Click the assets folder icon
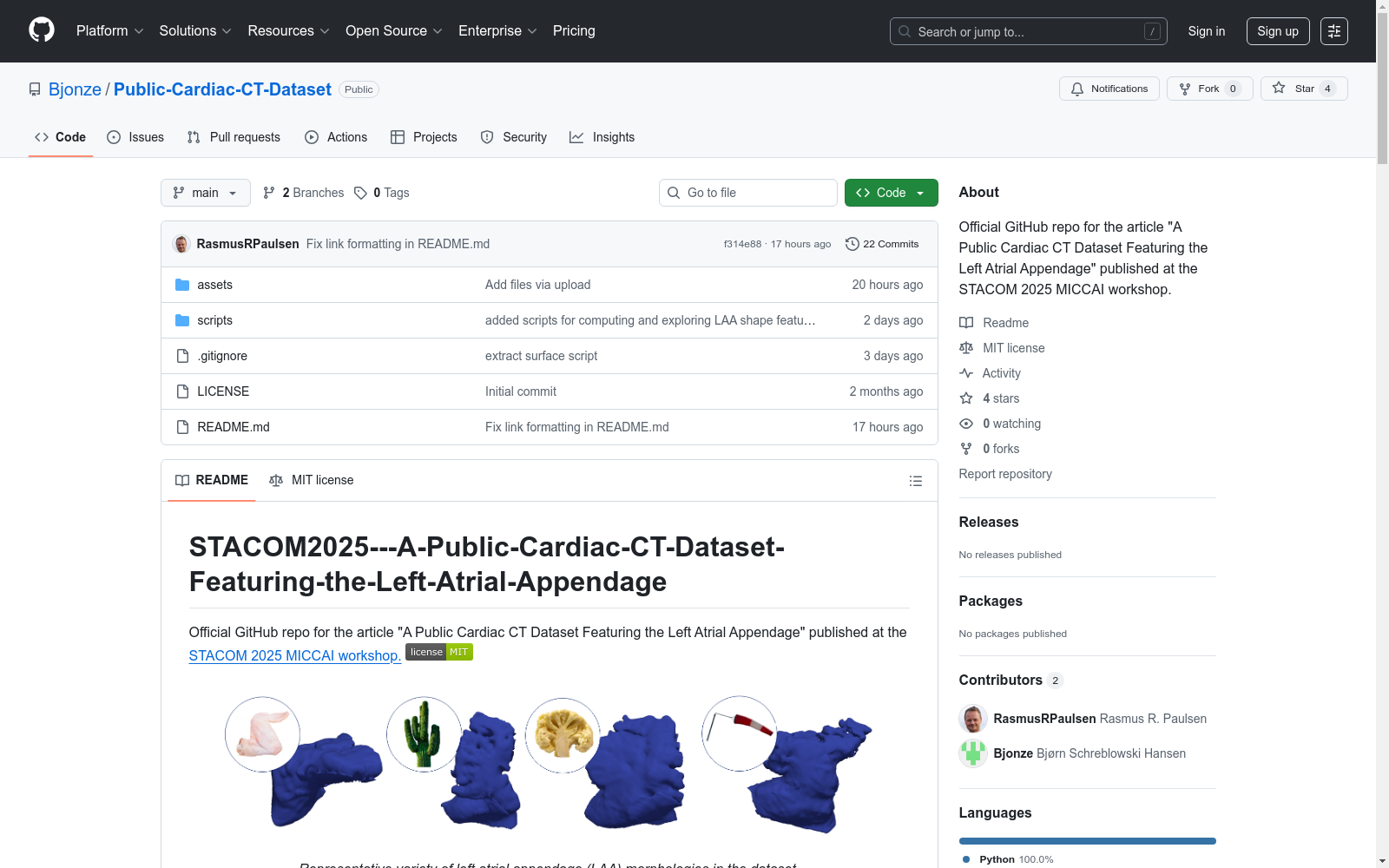The image size is (1389, 868). pyautogui.click(x=182, y=285)
